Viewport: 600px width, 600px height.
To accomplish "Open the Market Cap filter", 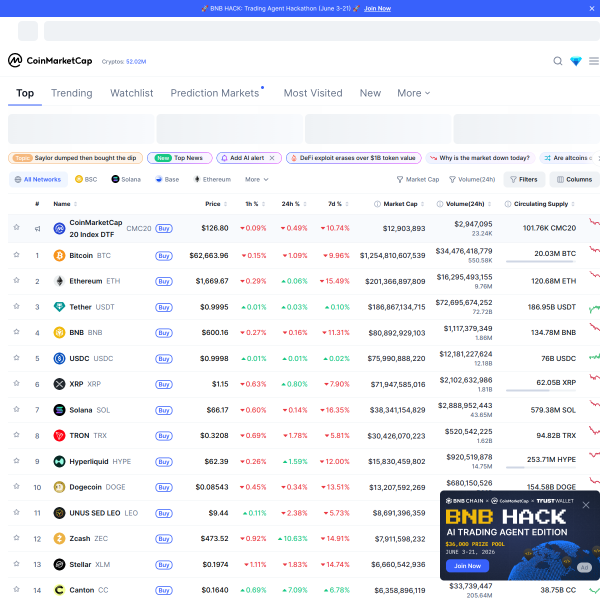I will tap(418, 179).
